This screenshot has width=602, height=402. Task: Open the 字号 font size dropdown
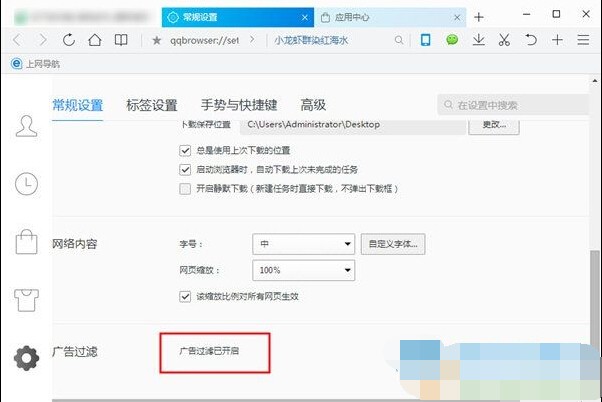303,244
